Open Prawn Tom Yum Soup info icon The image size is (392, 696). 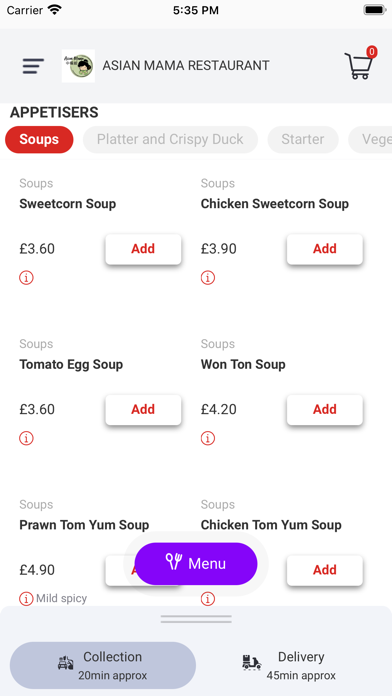coord(26,599)
